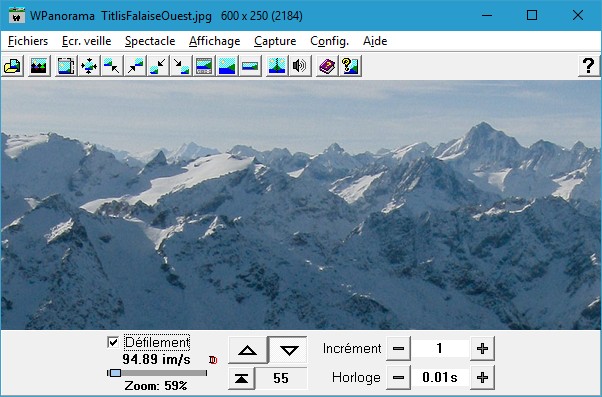Open the Affichage menu
Viewport: 602px width, 397px height.
(215, 41)
